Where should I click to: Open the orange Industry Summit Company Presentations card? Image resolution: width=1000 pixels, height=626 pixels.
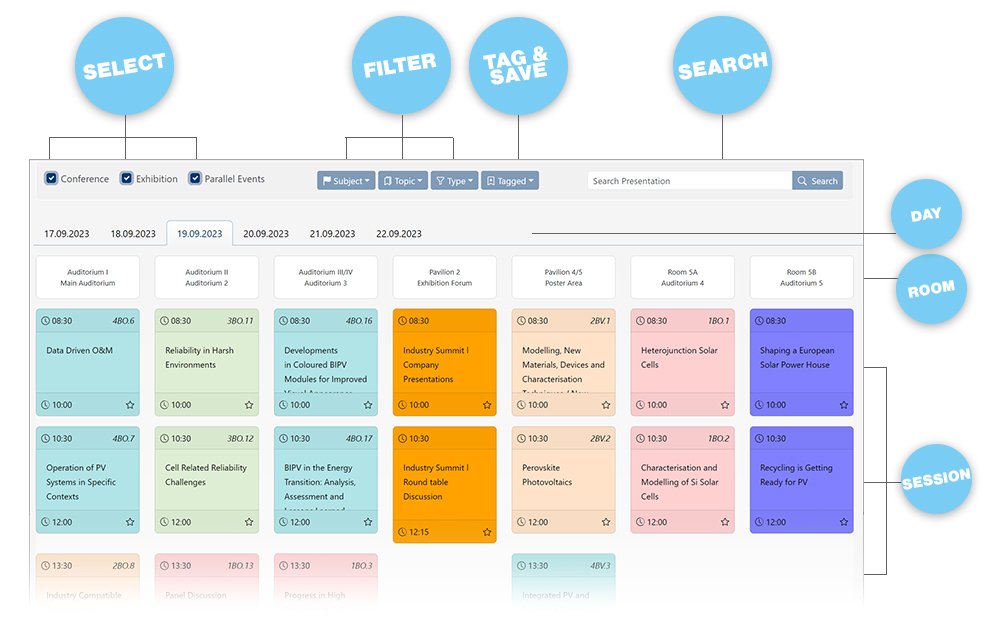444,365
